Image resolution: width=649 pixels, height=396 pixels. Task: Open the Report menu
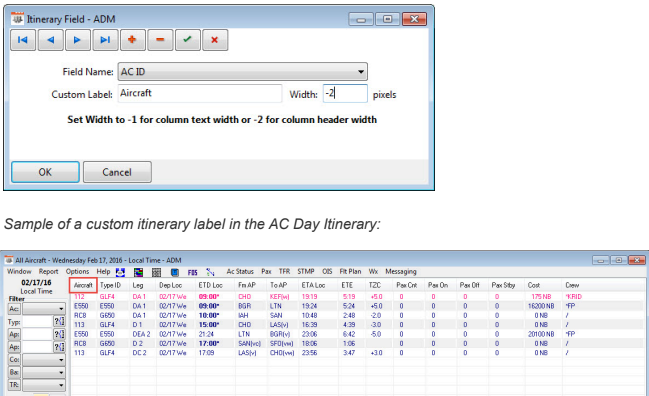[x=48, y=271]
